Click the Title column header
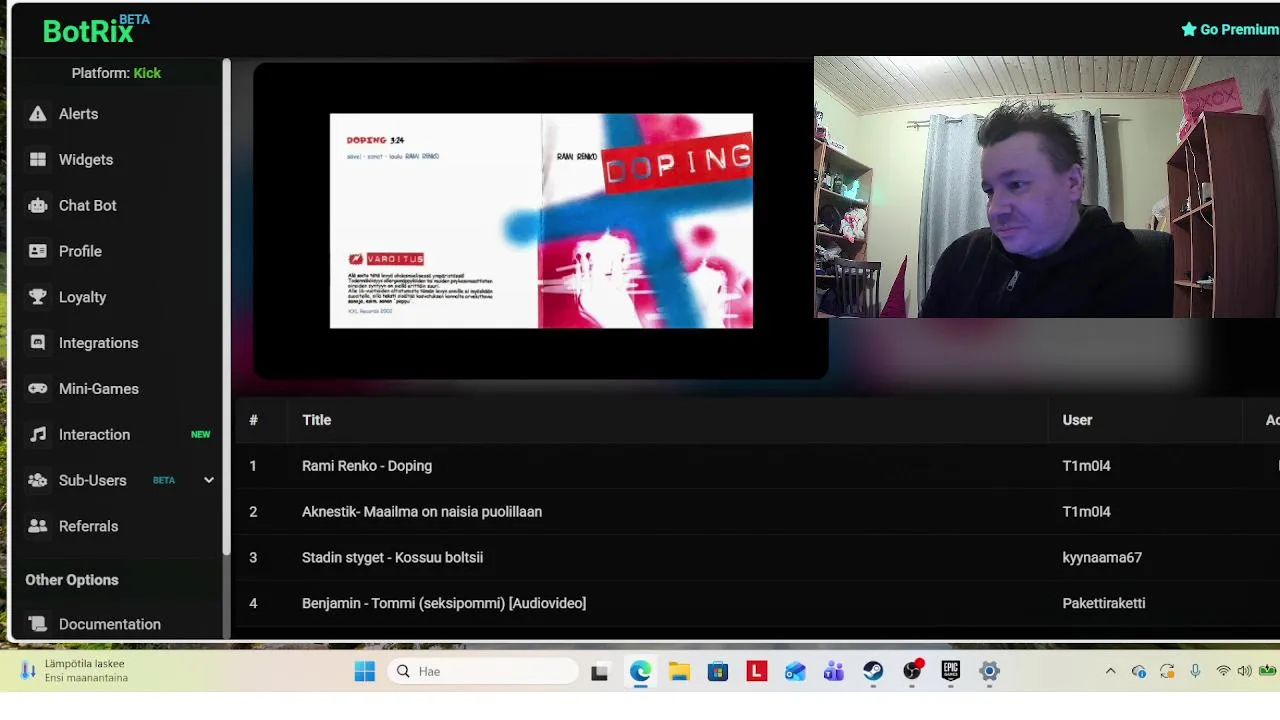1280x720 pixels. 316,420
